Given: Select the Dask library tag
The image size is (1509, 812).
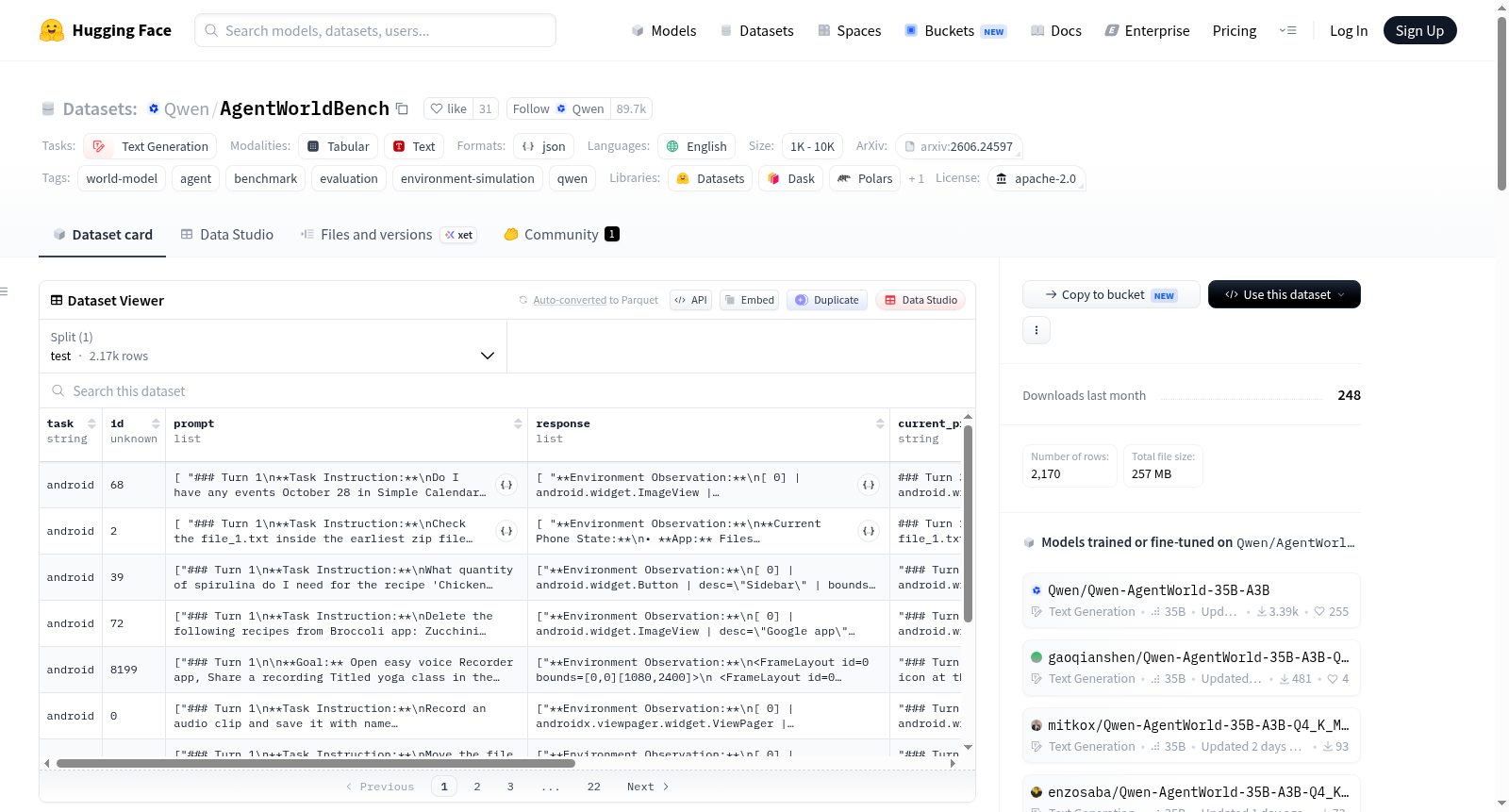Looking at the screenshot, I should click(791, 178).
